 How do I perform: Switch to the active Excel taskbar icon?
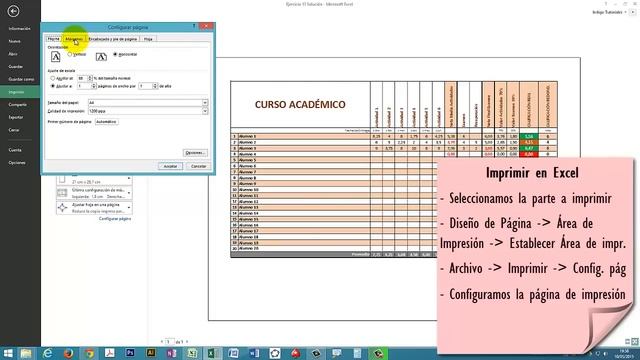click(x=212, y=353)
